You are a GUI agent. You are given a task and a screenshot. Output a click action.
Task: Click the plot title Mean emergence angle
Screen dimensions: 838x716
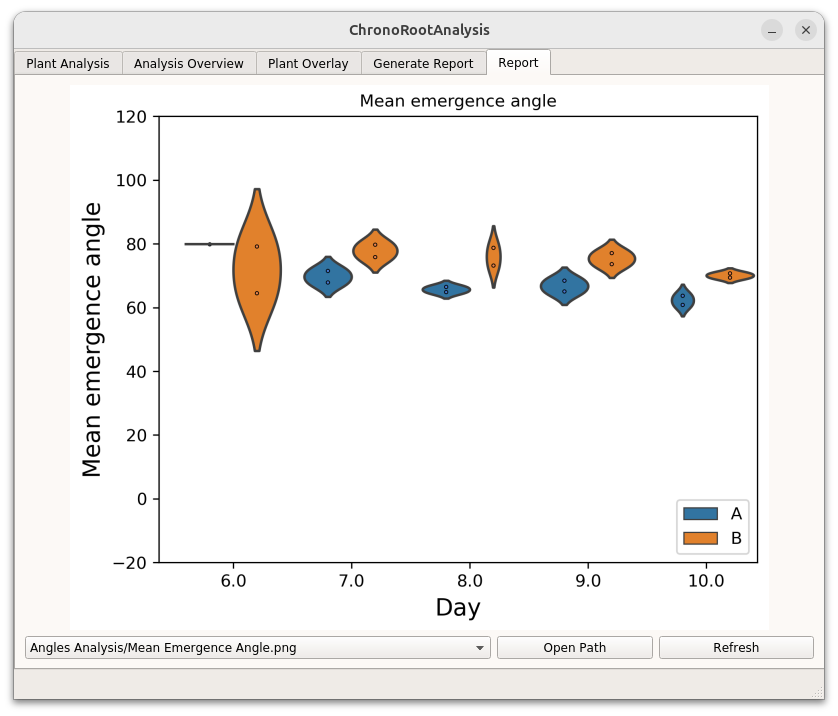coord(458,101)
